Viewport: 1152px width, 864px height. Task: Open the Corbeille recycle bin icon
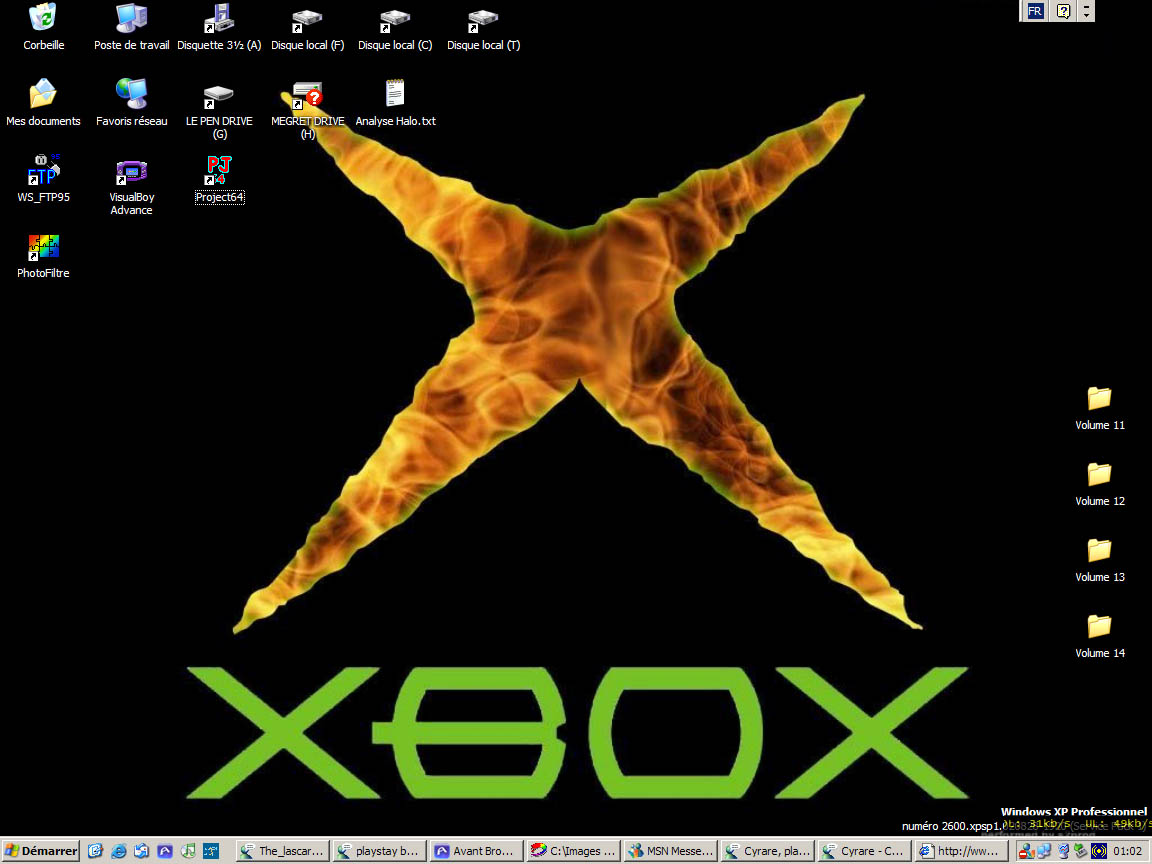click(x=43, y=27)
